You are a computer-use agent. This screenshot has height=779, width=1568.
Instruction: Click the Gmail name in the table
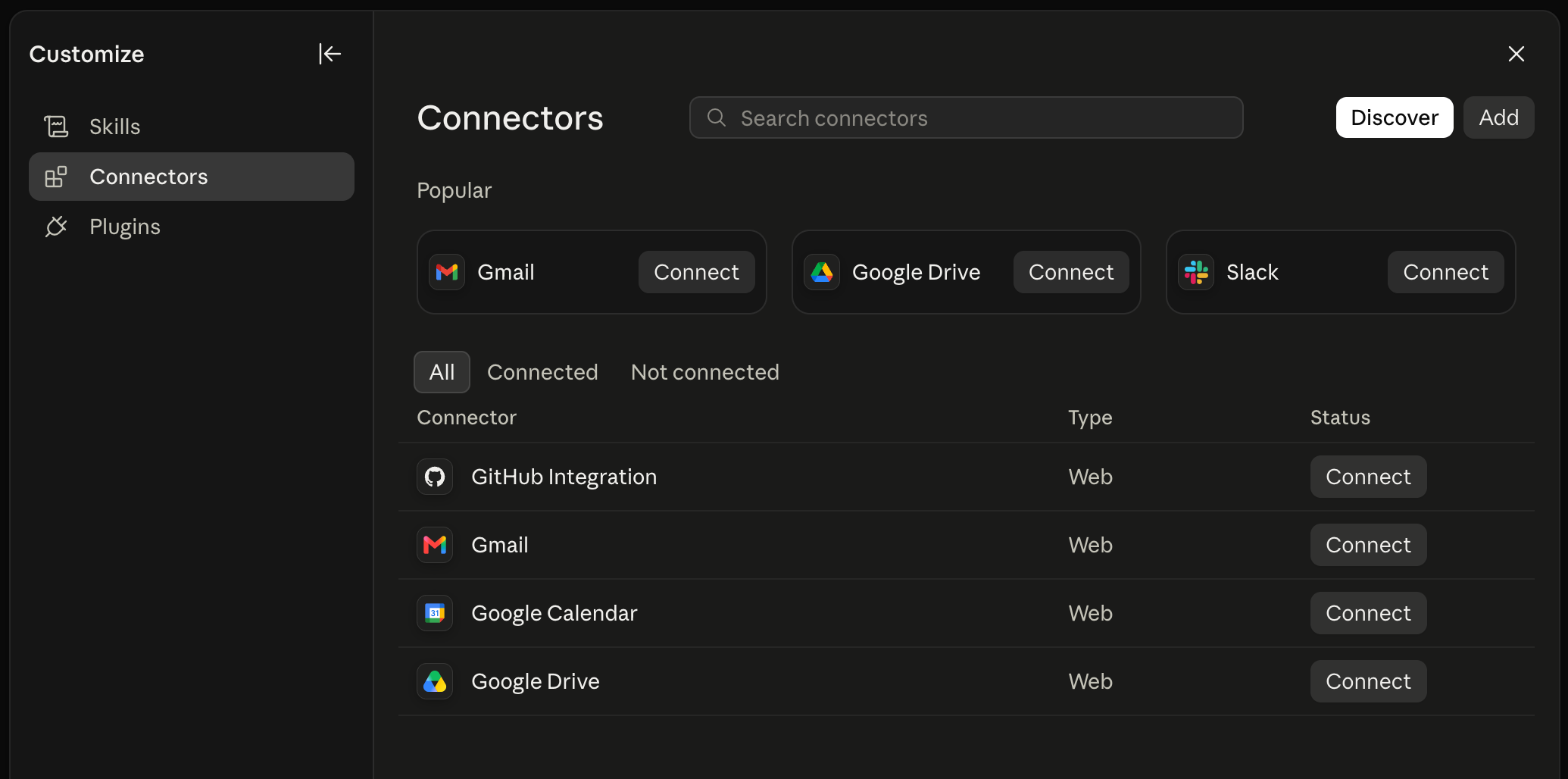[499, 545]
